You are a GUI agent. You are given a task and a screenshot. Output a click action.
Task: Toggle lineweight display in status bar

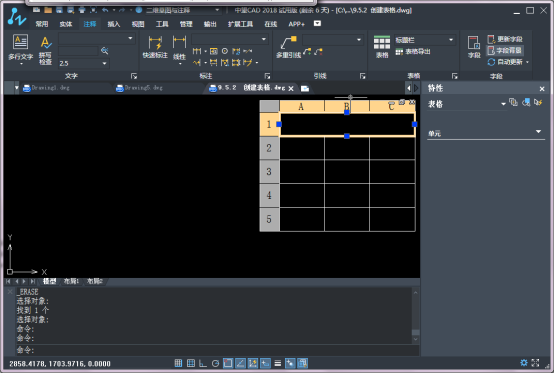coord(278,363)
